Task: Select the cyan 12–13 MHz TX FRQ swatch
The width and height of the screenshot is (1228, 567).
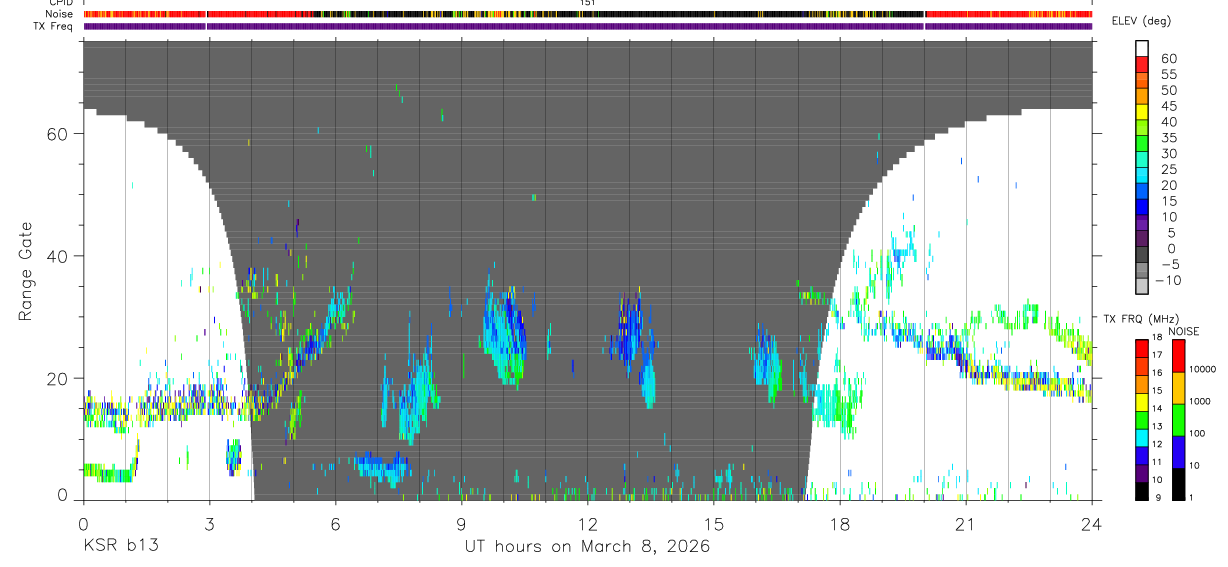Action: (x=1142, y=437)
